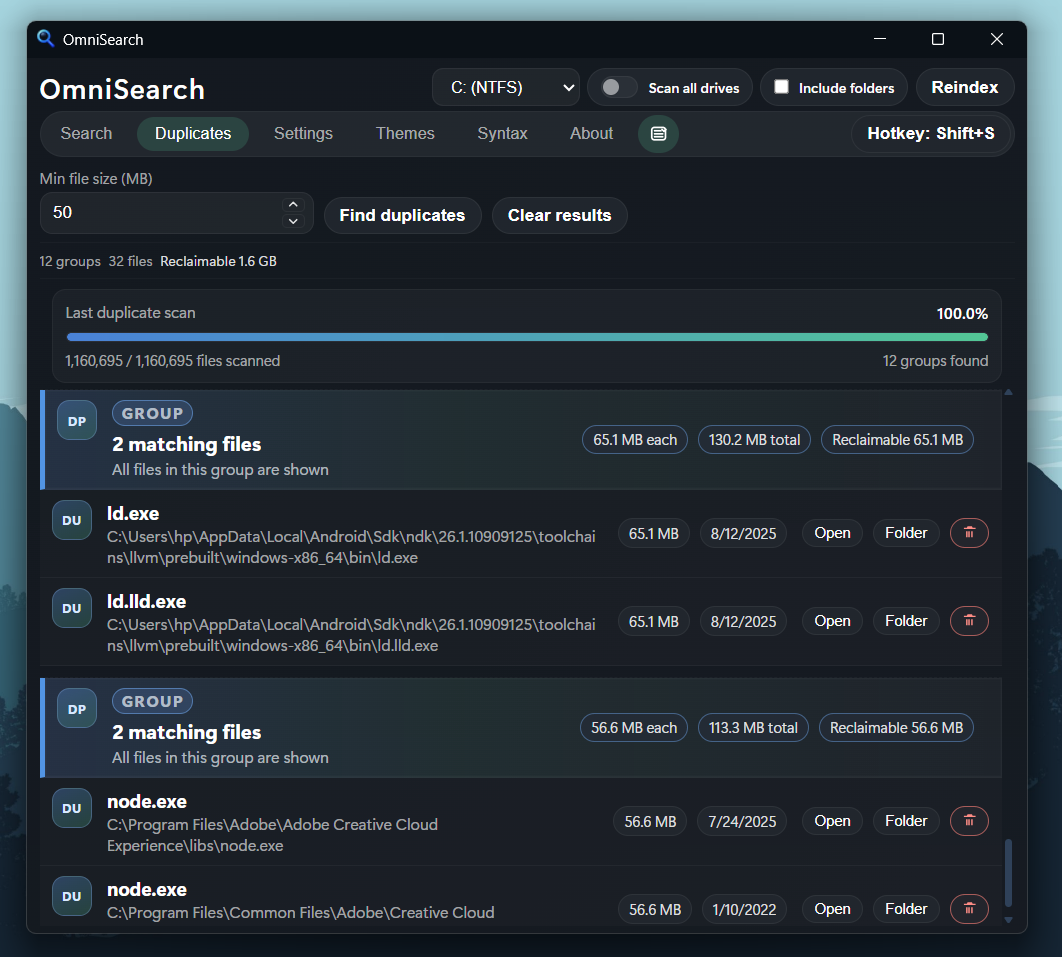Click the '65.1 MB each' pill
This screenshot has height=957, width=1062.
(635, 440)
